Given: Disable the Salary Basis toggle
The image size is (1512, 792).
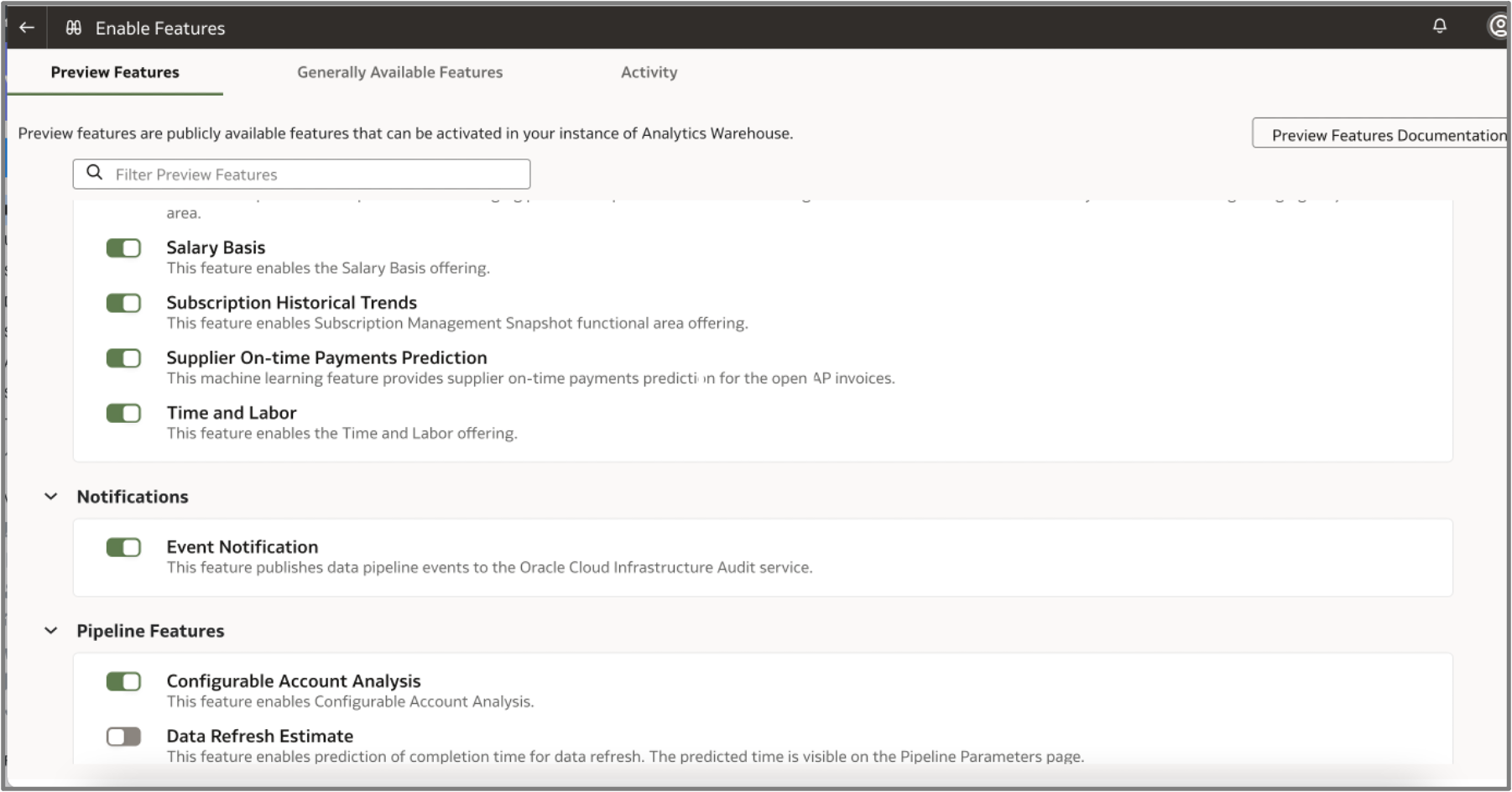Looking at the screenshot, I should click(x=123, y=248).
